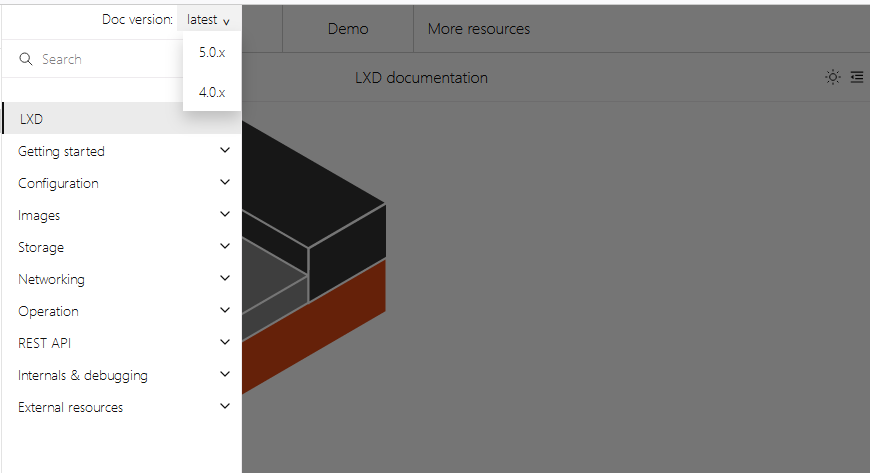Viewport: 870px width, 473px height.
Task: Open the Storage section link
Action: pyautogui.click(x=41, y=247)
